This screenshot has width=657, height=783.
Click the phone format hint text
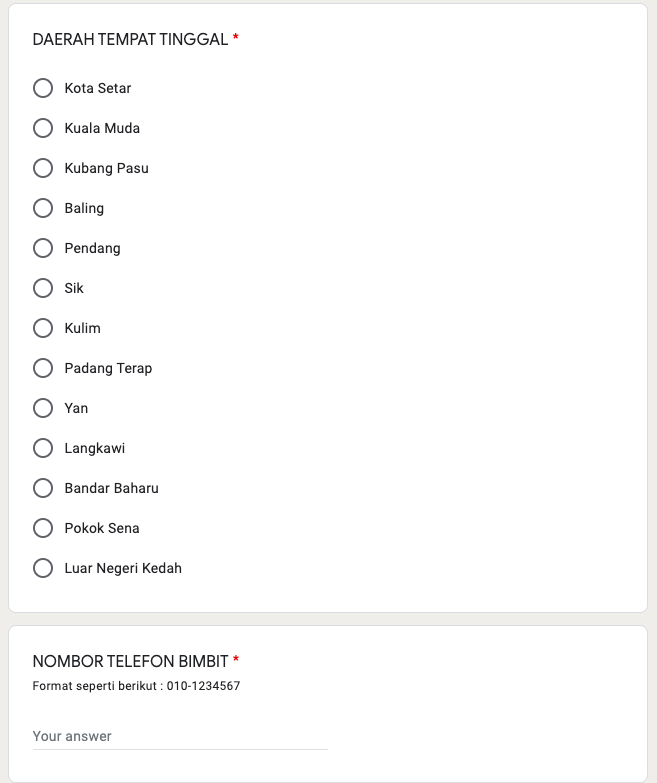point(136,686)
